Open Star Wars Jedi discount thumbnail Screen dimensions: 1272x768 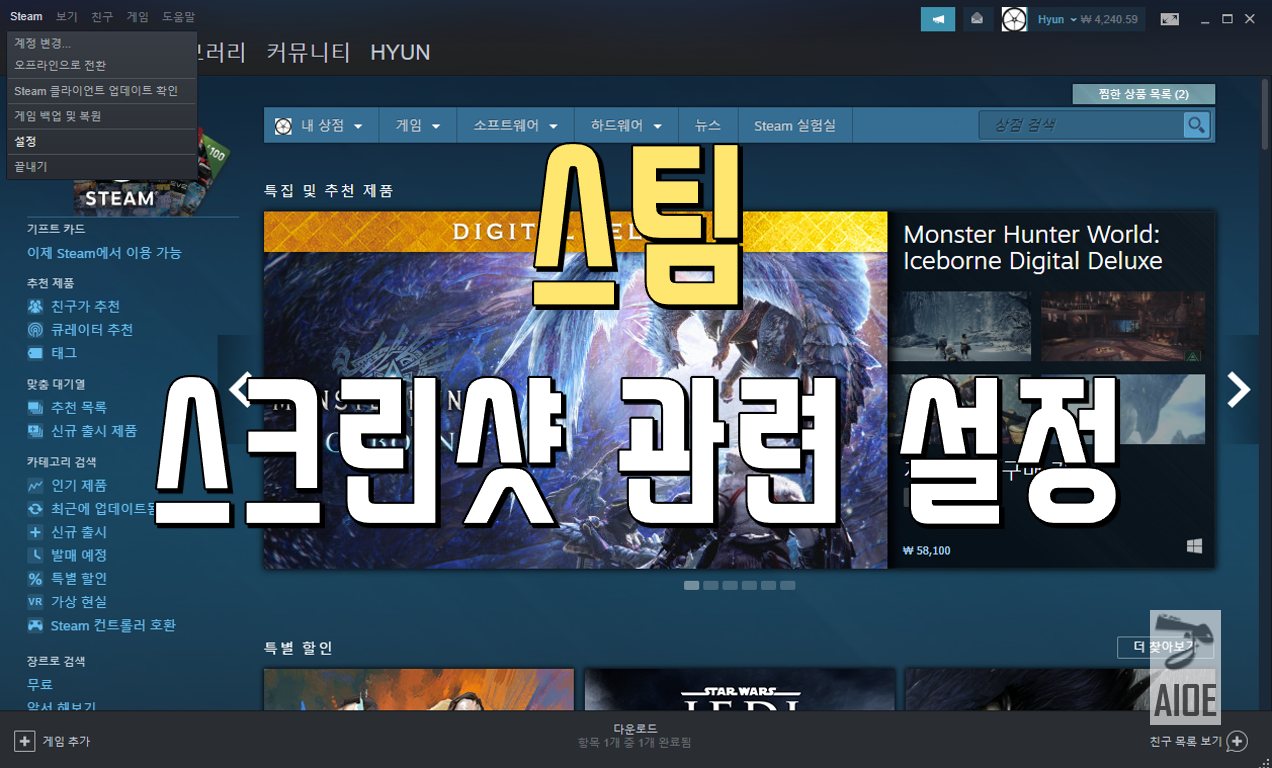(x=740, y=690)
